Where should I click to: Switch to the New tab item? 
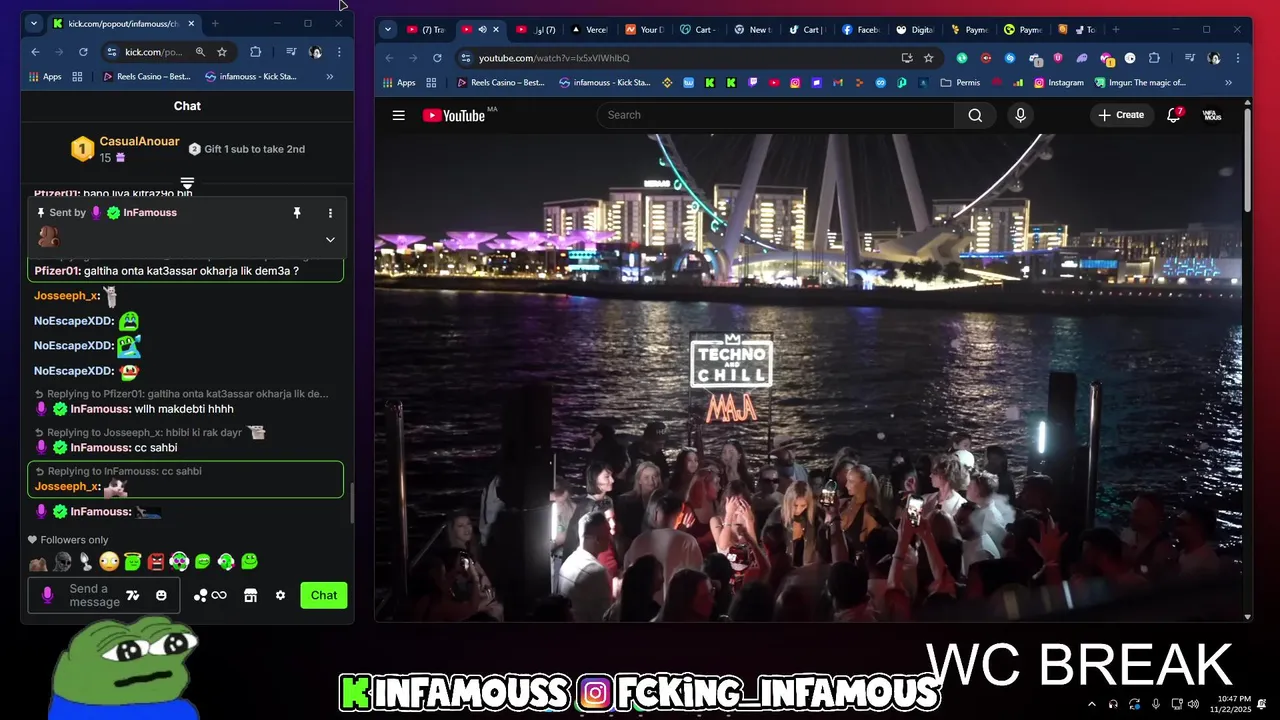pyautogui.click(x=751, y=30)
